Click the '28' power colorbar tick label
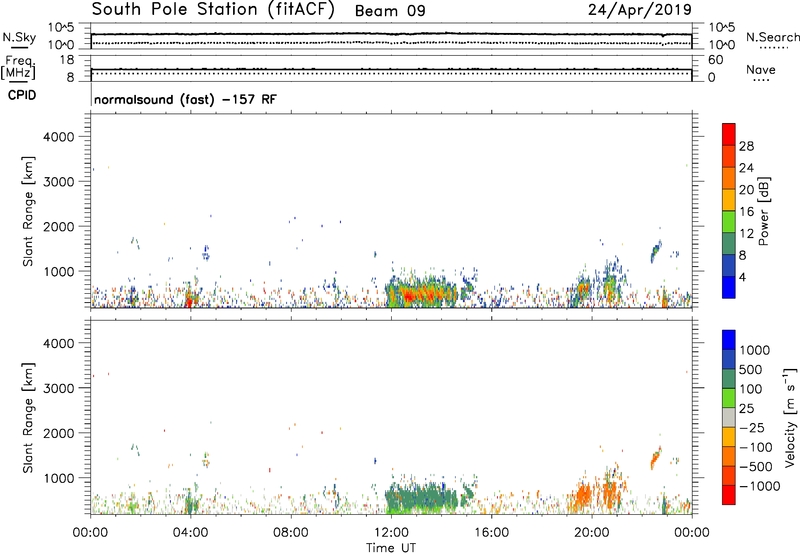 (x=746, y=146)
